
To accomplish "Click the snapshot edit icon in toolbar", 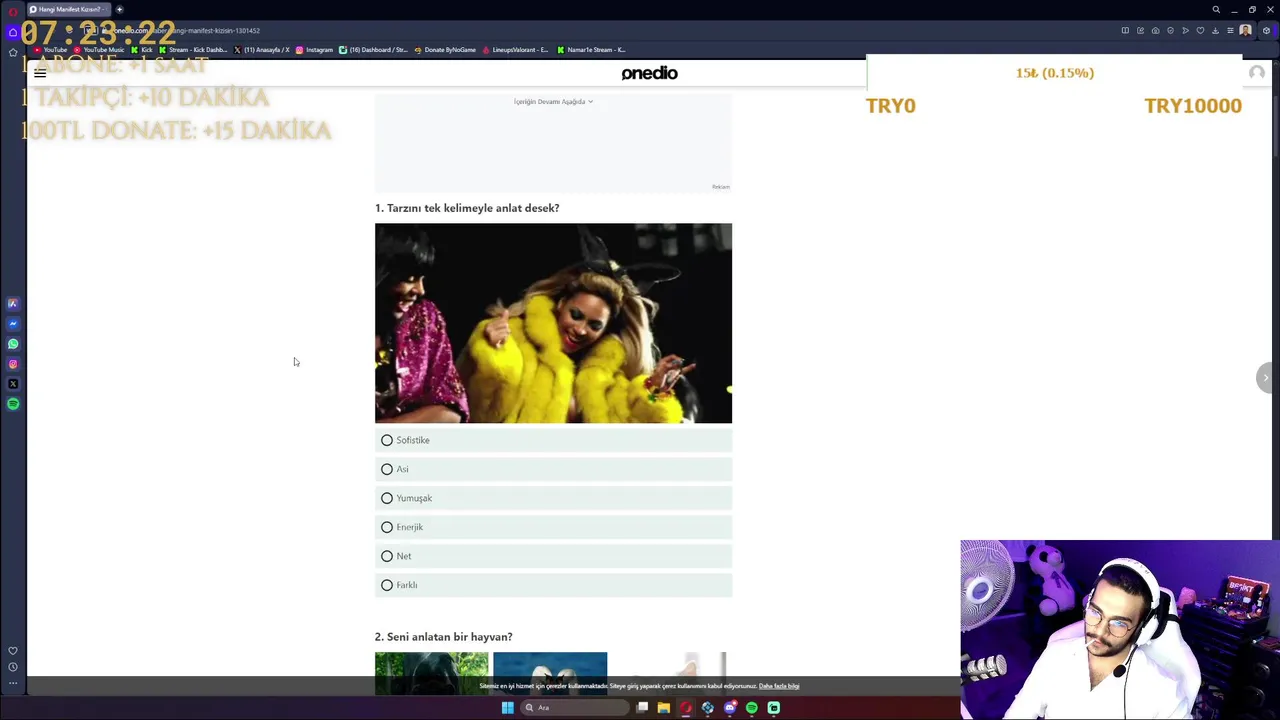I will 1140,31.
